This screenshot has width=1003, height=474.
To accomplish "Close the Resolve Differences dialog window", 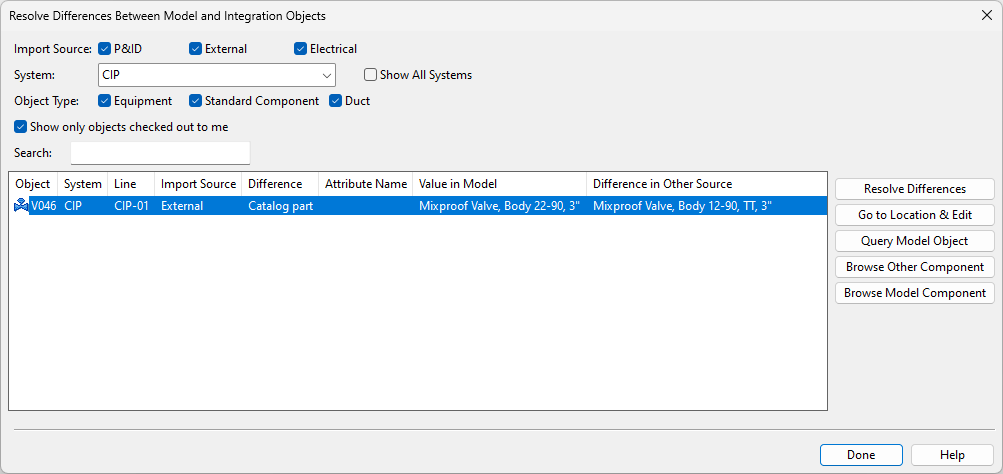I will click(986, 16).
